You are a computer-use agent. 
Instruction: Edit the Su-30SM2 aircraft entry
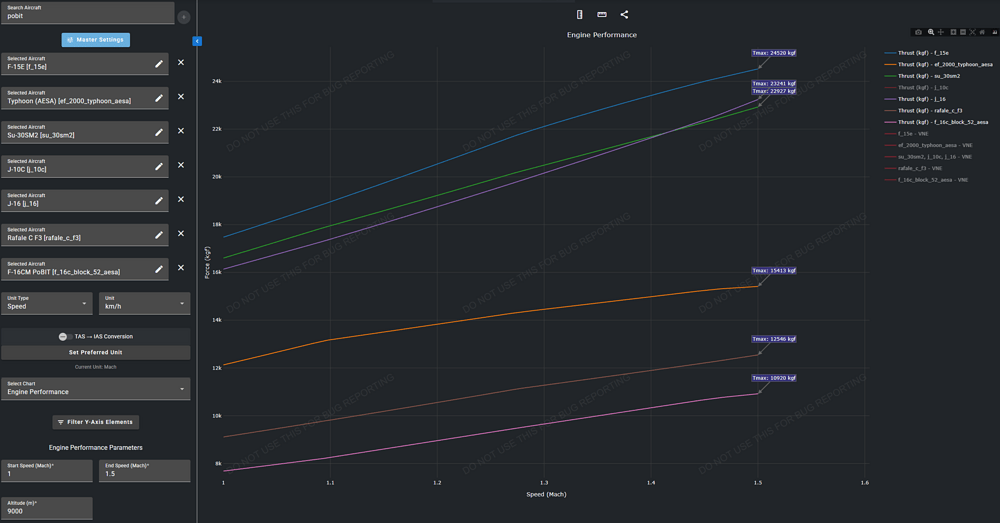pos(159,132)
